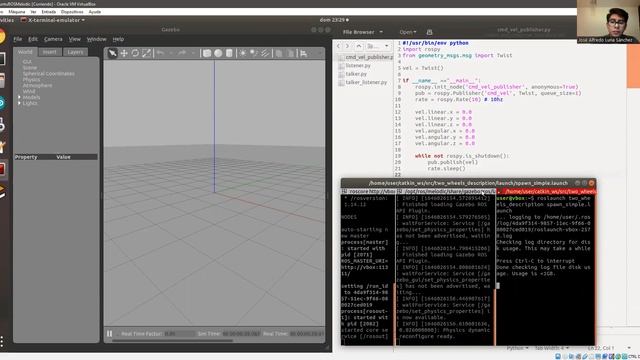Add a point light in Gazebo
Viewport: 640px width, 360px height.
243,53
